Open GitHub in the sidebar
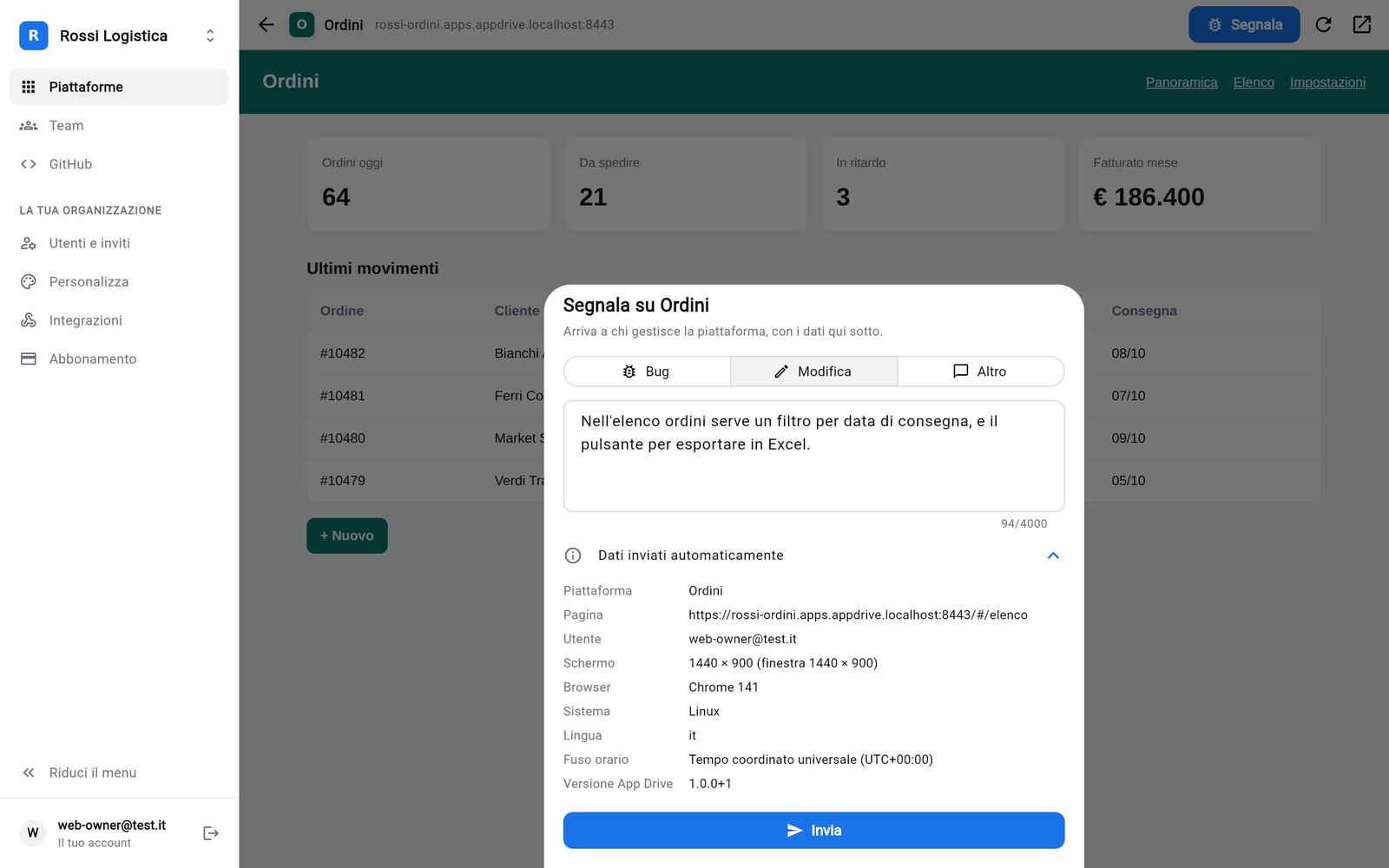The height and width of the screenshot is (868, 1389). [119, 164]
